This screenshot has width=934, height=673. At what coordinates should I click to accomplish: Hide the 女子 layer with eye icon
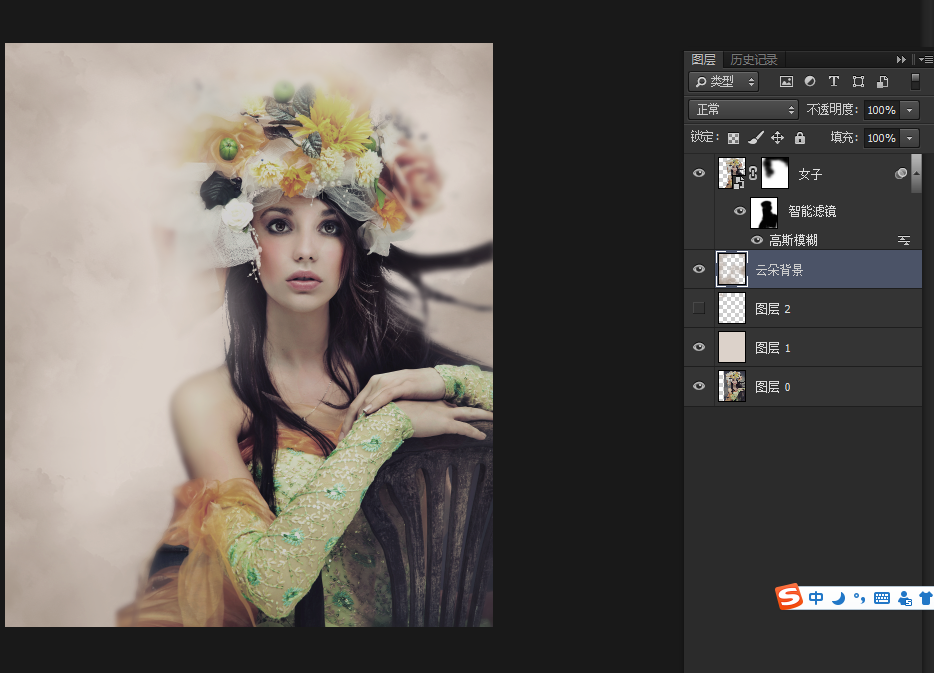pyautogui.click(x=699, y=173)
